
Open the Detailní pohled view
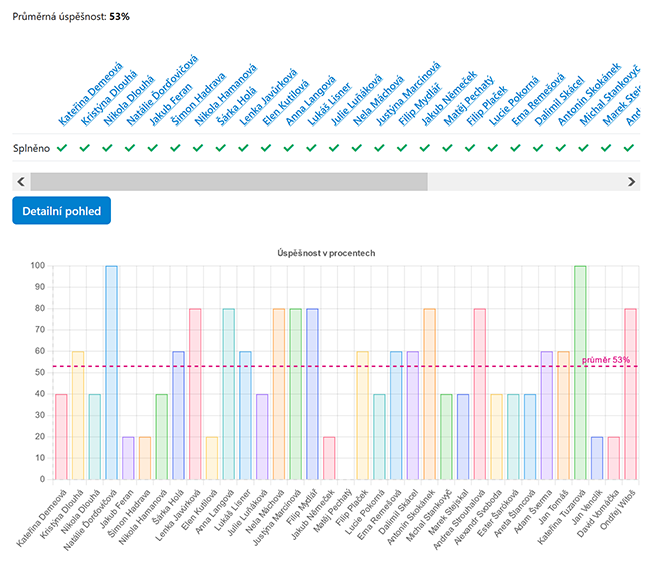click(62, 212)
